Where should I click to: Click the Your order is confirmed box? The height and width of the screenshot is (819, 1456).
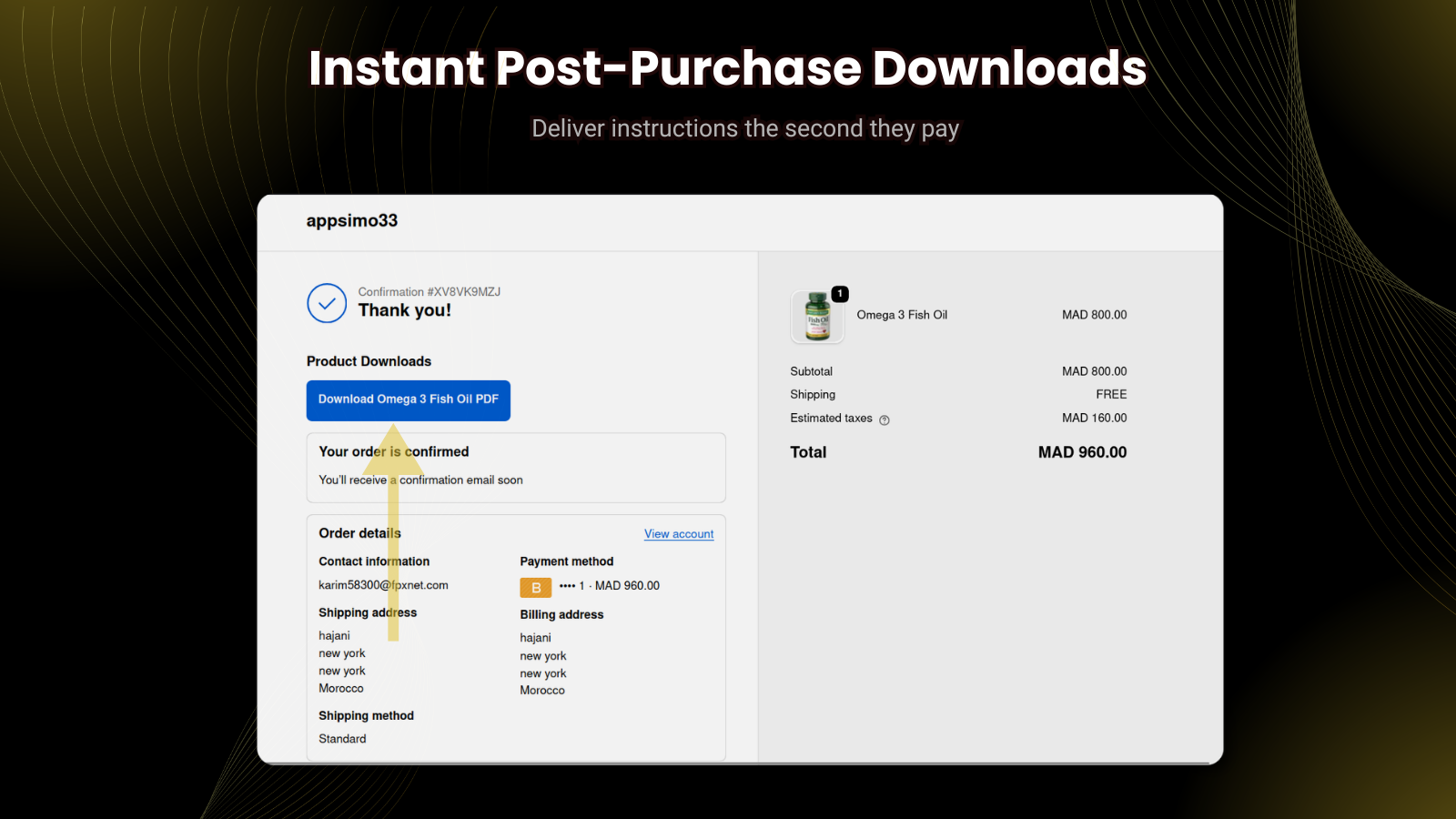(x=516, y=468)
